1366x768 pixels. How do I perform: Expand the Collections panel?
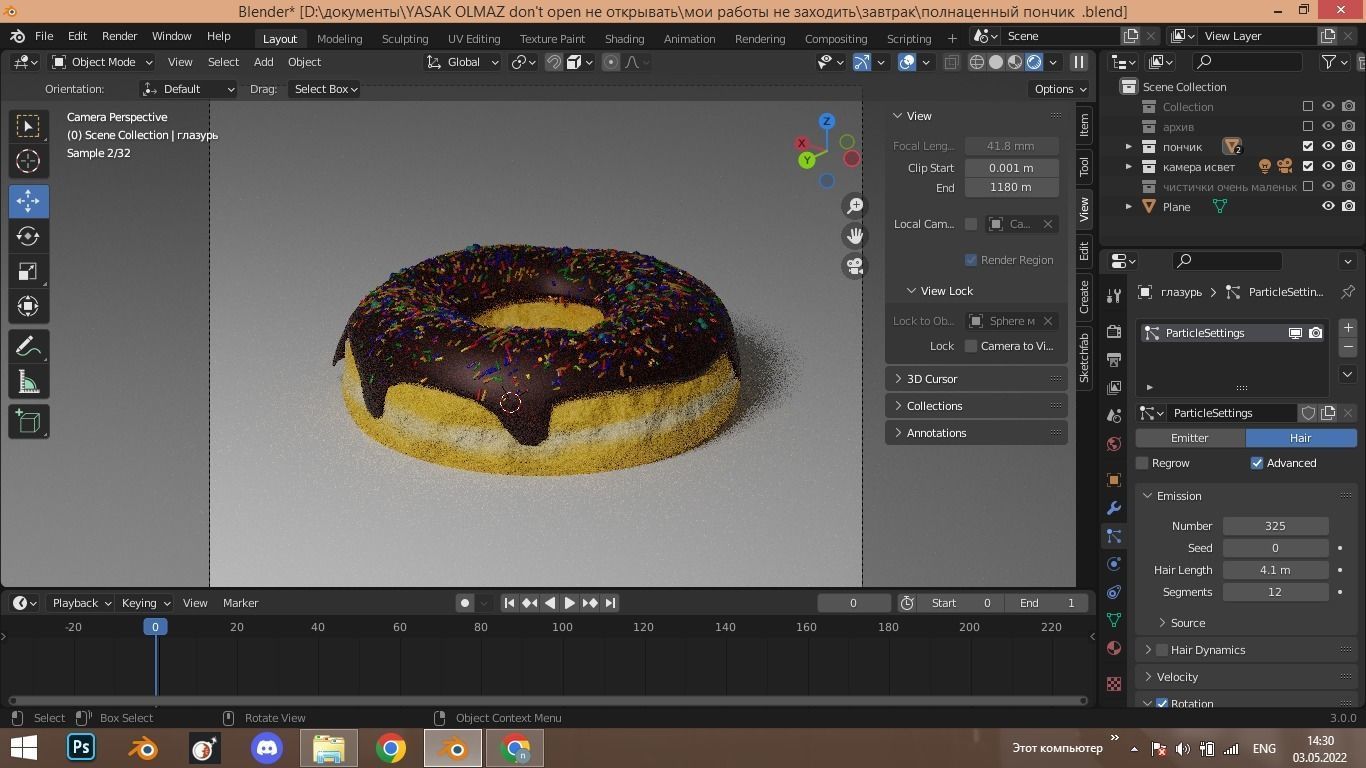coord(976,406)
